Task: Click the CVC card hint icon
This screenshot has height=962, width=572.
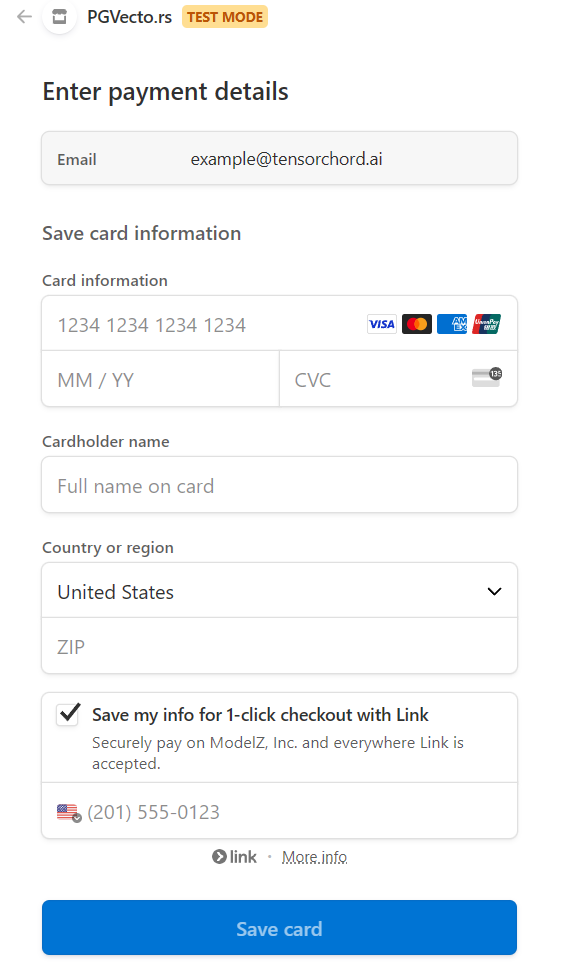Action: [x=487, y=378]
